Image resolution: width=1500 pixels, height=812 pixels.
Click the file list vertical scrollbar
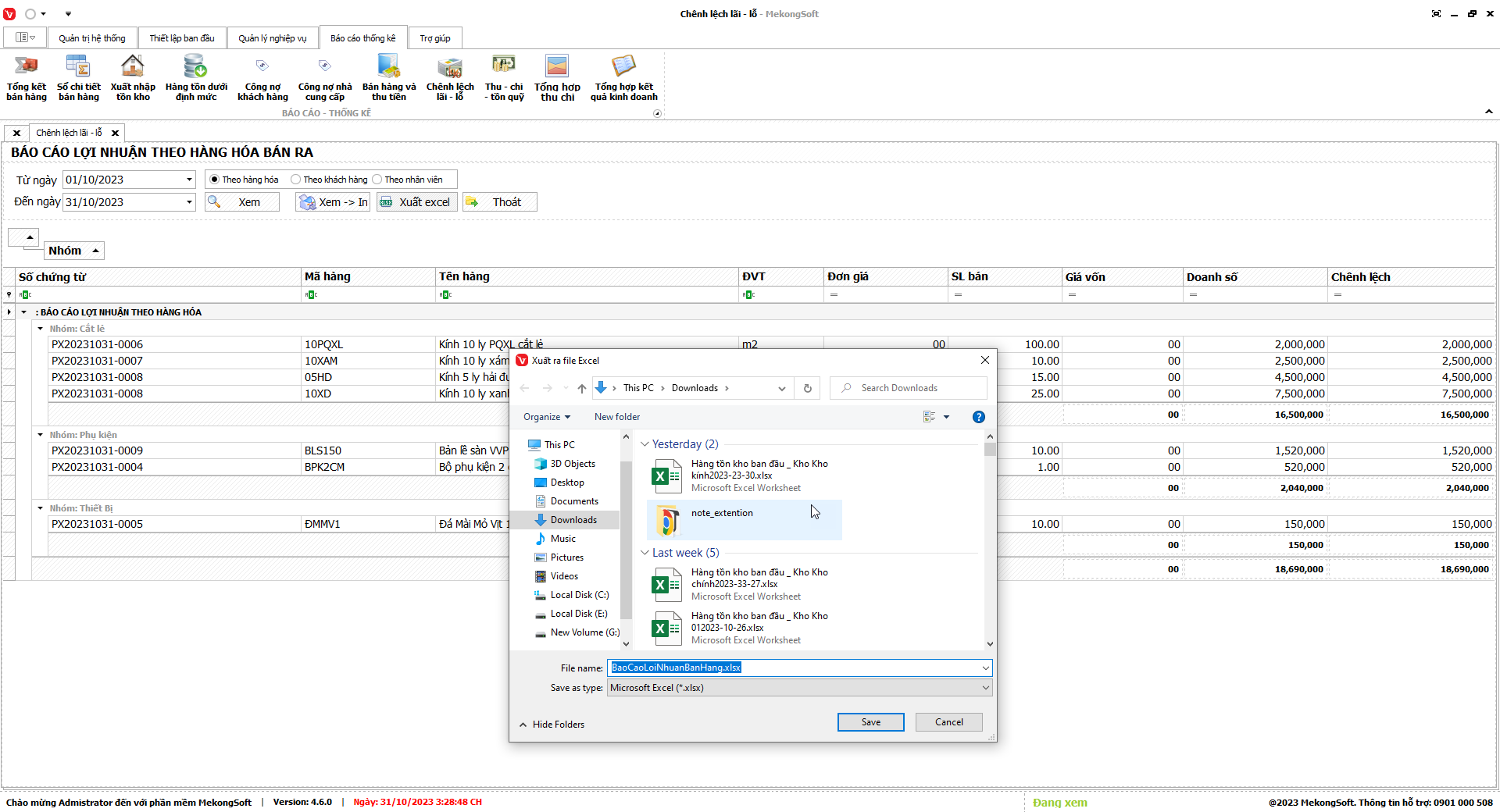click(990, 547)
